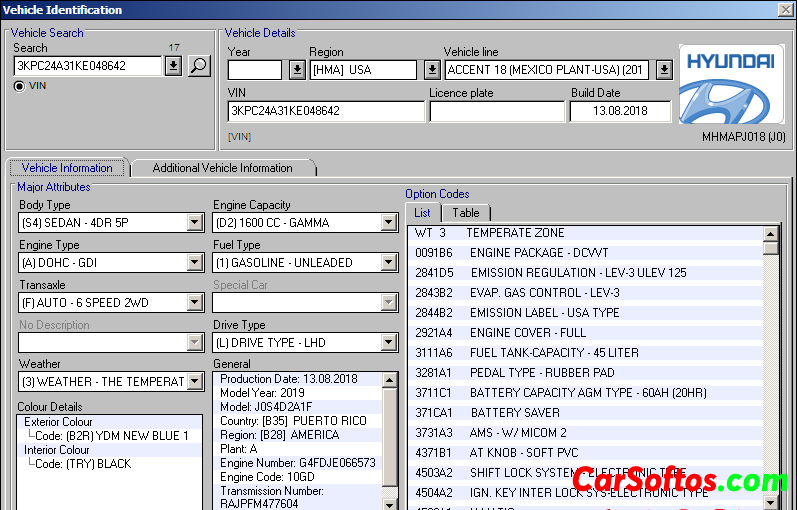Click the Build Date field

click(x=619, y=111)
